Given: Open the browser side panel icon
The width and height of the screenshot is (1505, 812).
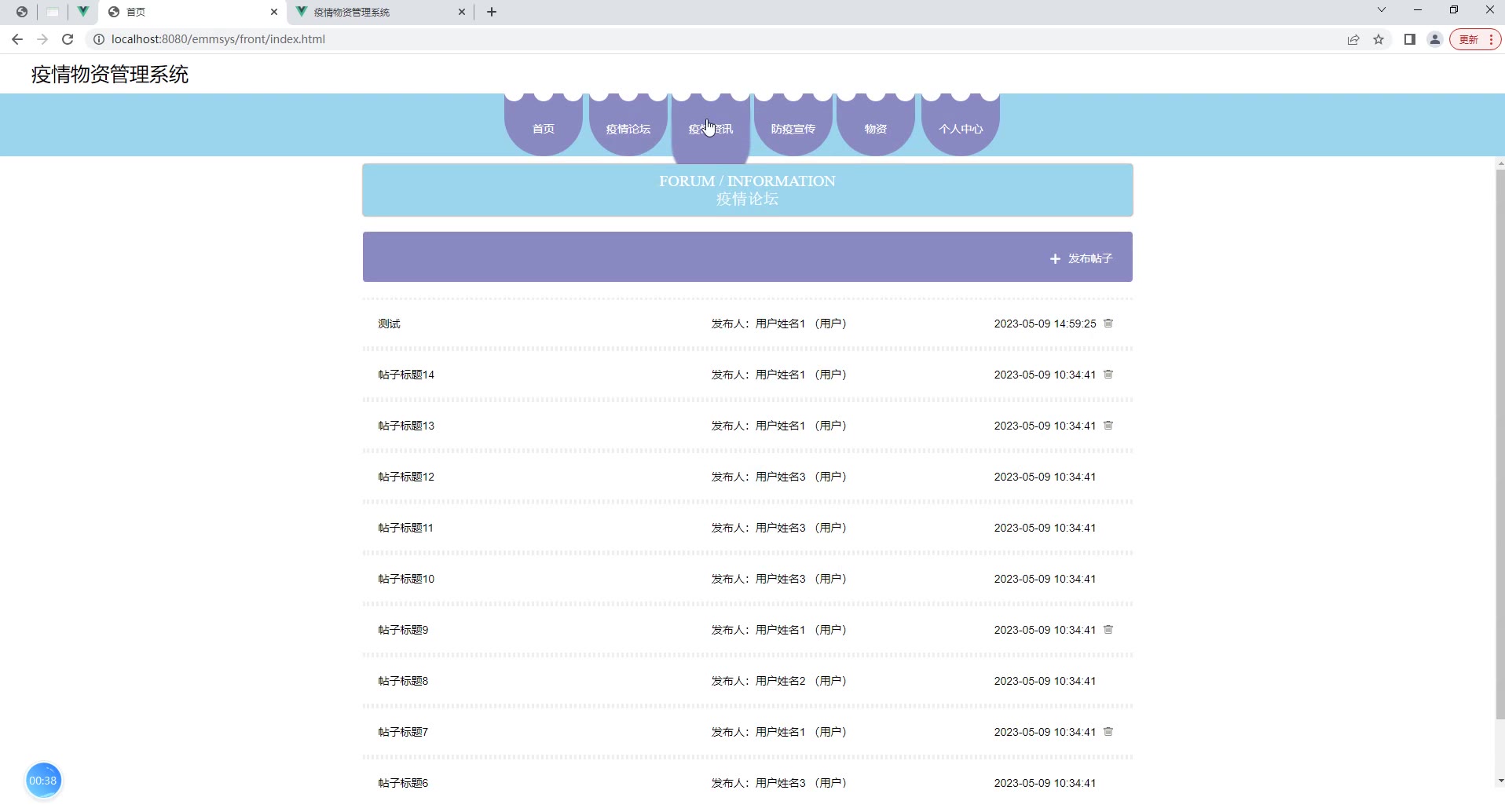Looking at the screenshot, I should pos(1409,39).
